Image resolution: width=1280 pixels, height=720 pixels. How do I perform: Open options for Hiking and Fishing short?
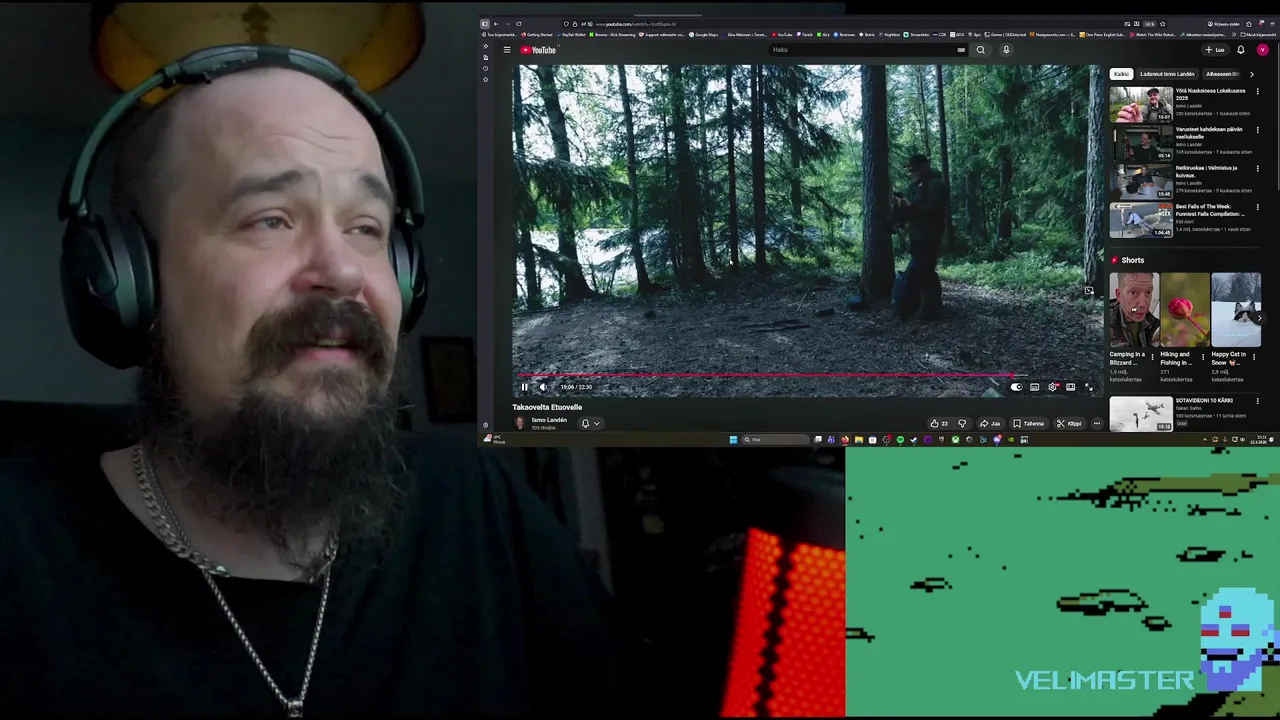tap(1203, 356)
